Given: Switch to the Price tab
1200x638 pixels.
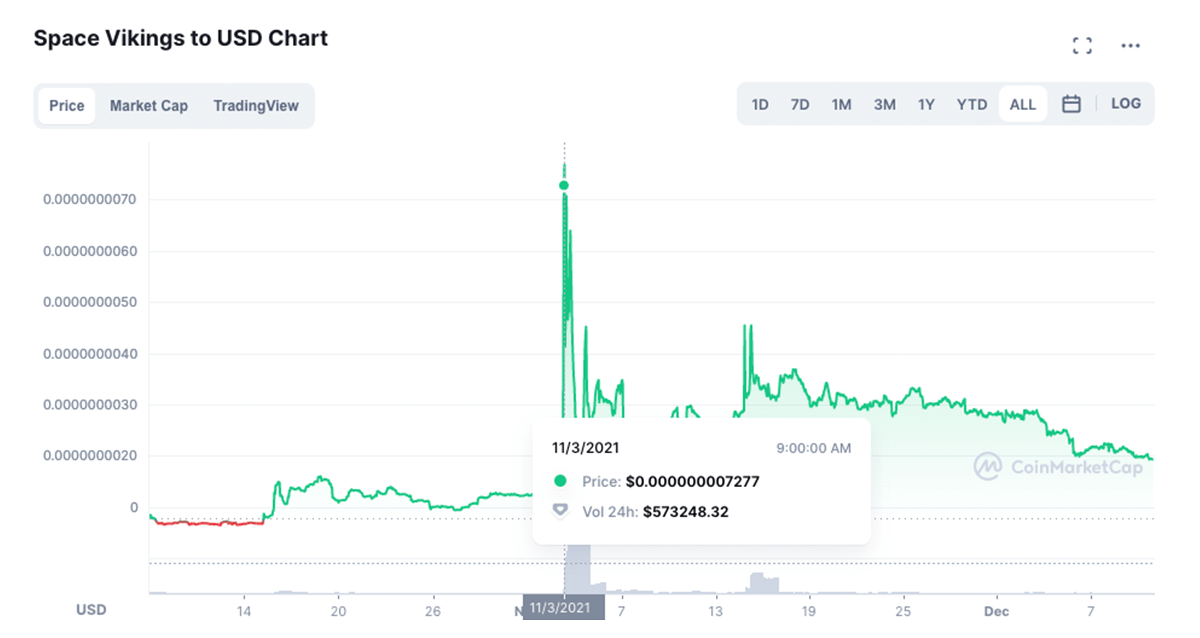Looking at the screenshot, I should (67, 106).
